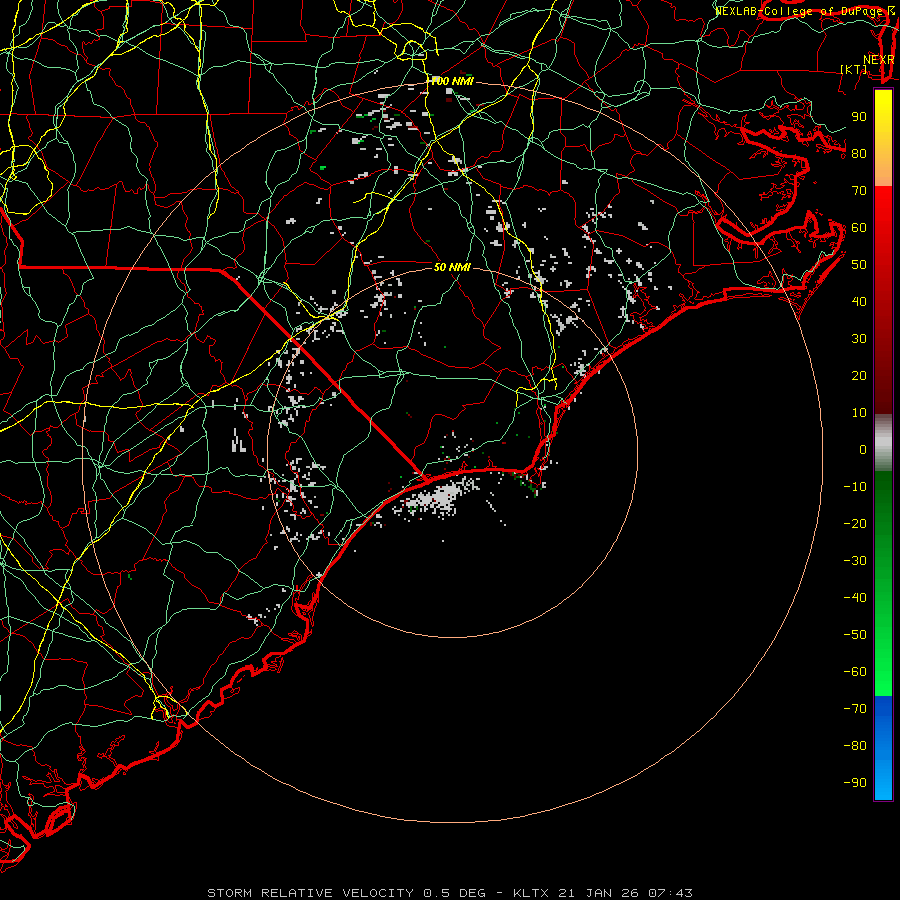This screenshot has width=900, height=900.
Task: Click the large gray echo cluster offshore near the radar
Action: (x=439, y=497)
